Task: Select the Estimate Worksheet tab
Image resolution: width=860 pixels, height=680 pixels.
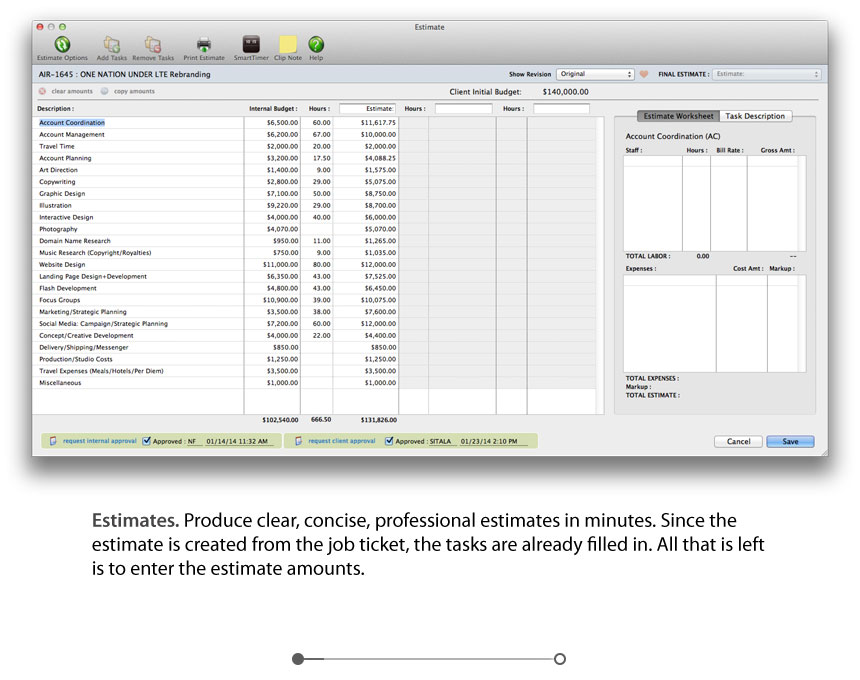Action: click(678, 116)
